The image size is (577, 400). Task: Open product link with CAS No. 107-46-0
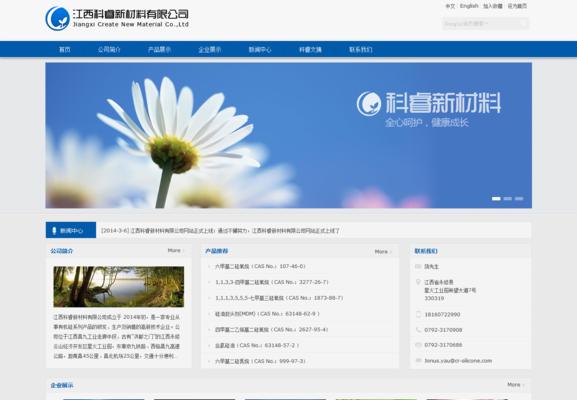(x=260, y=266)
